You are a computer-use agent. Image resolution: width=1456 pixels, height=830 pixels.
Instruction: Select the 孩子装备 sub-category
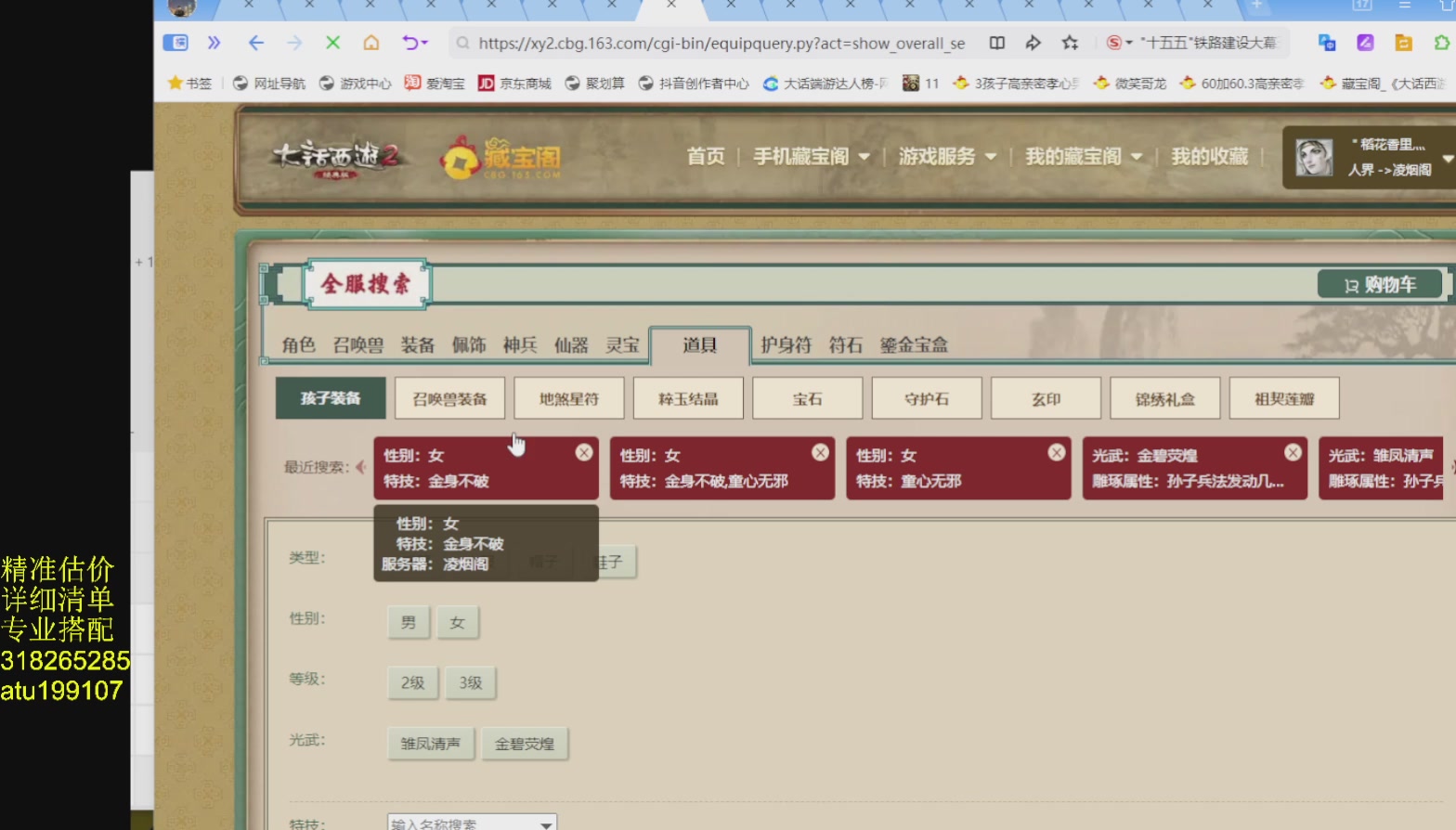331,398
